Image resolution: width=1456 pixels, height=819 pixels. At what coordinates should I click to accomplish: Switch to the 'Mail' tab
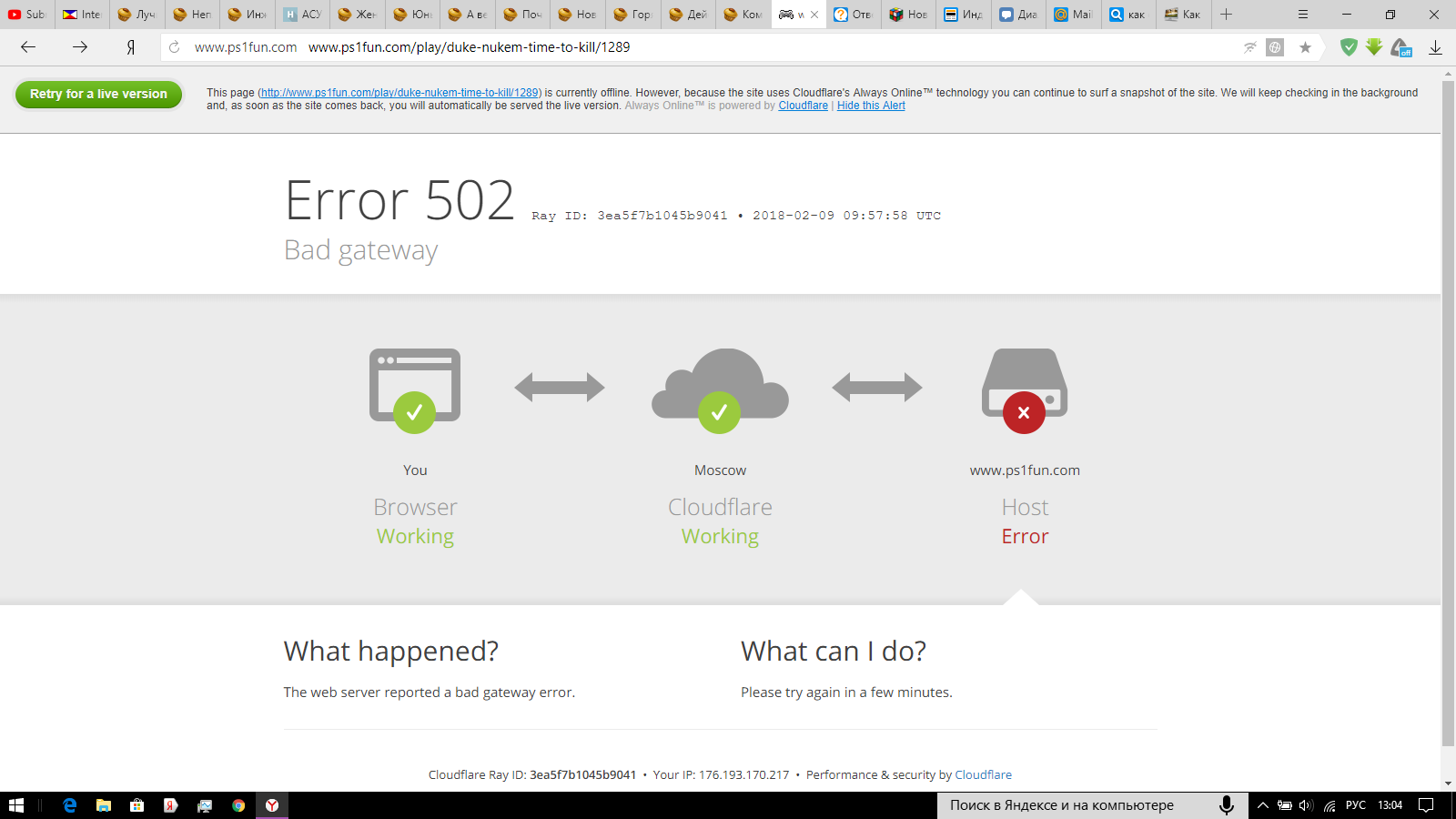point(1073,15)
